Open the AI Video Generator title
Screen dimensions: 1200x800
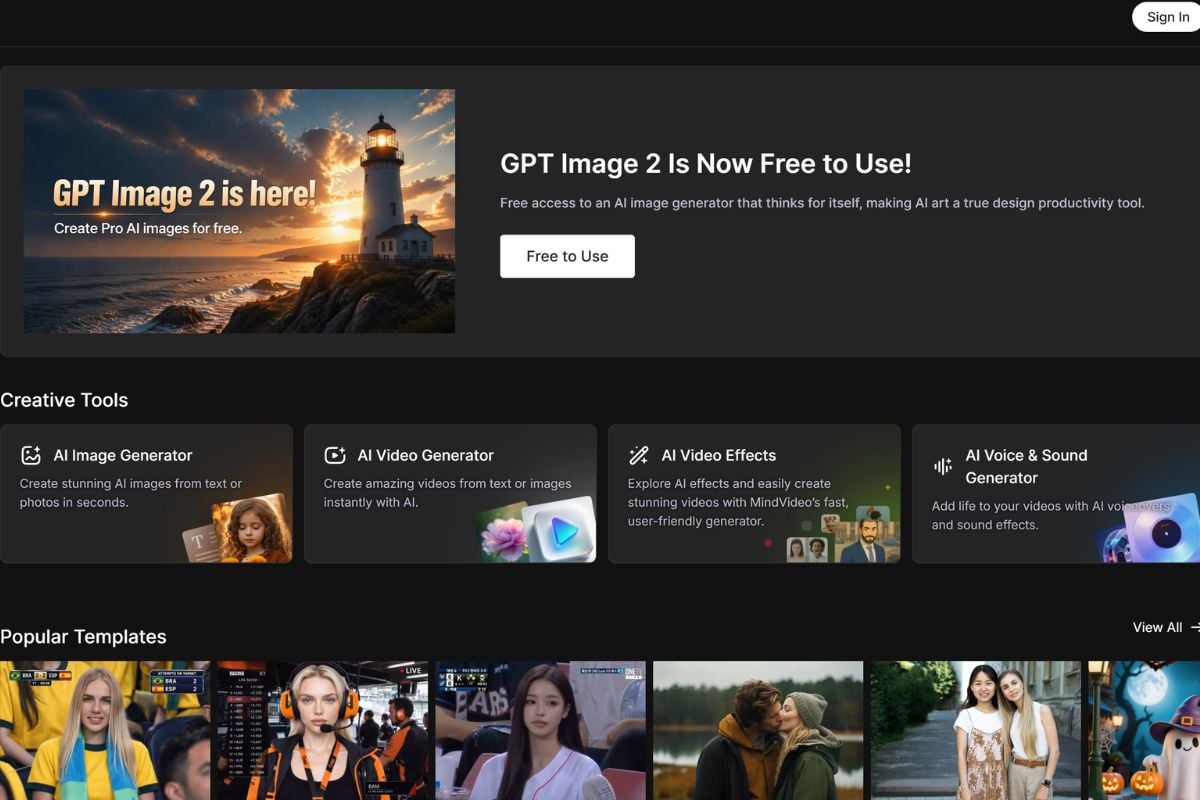click(x=426, y=455)
